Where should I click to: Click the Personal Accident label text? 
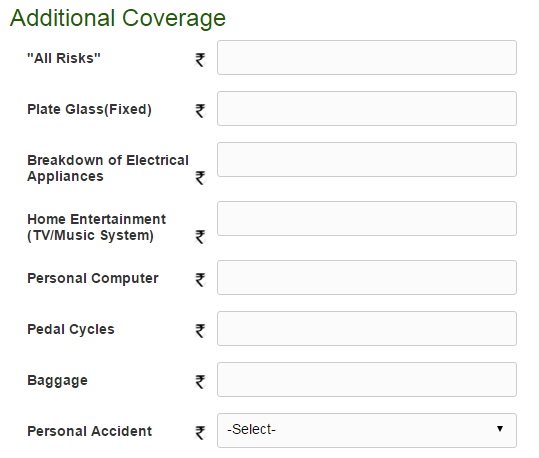[x=89, y=431]
